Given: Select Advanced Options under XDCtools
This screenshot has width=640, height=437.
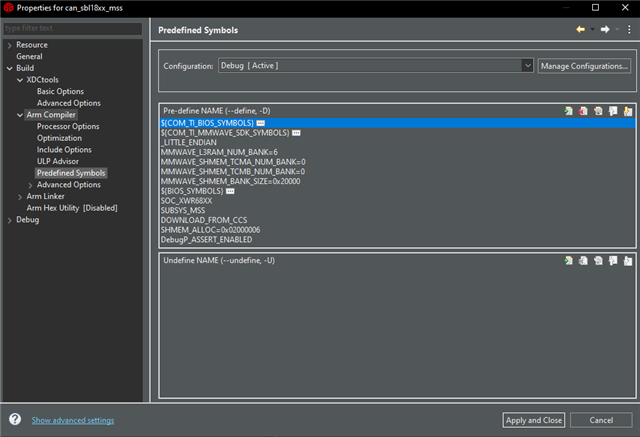Looking at the screenshot, I should tap(69, 103).
